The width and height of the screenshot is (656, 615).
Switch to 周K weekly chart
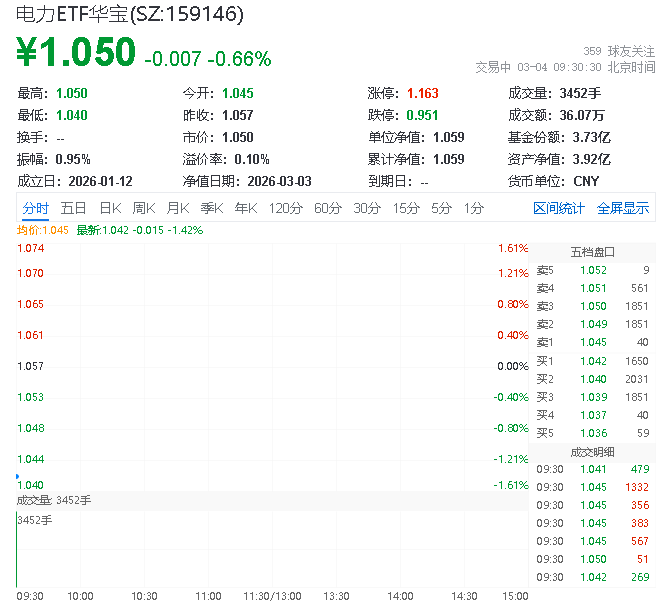coord(143,208)
